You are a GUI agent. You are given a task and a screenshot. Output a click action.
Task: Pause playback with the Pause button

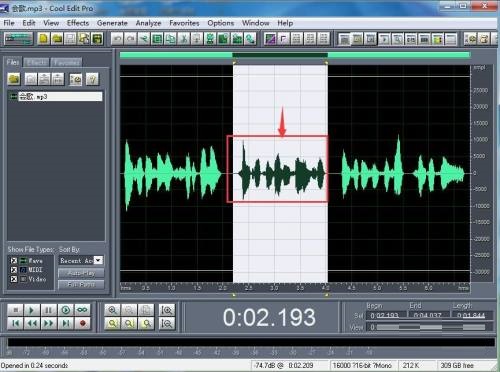(x=49, y=310)
